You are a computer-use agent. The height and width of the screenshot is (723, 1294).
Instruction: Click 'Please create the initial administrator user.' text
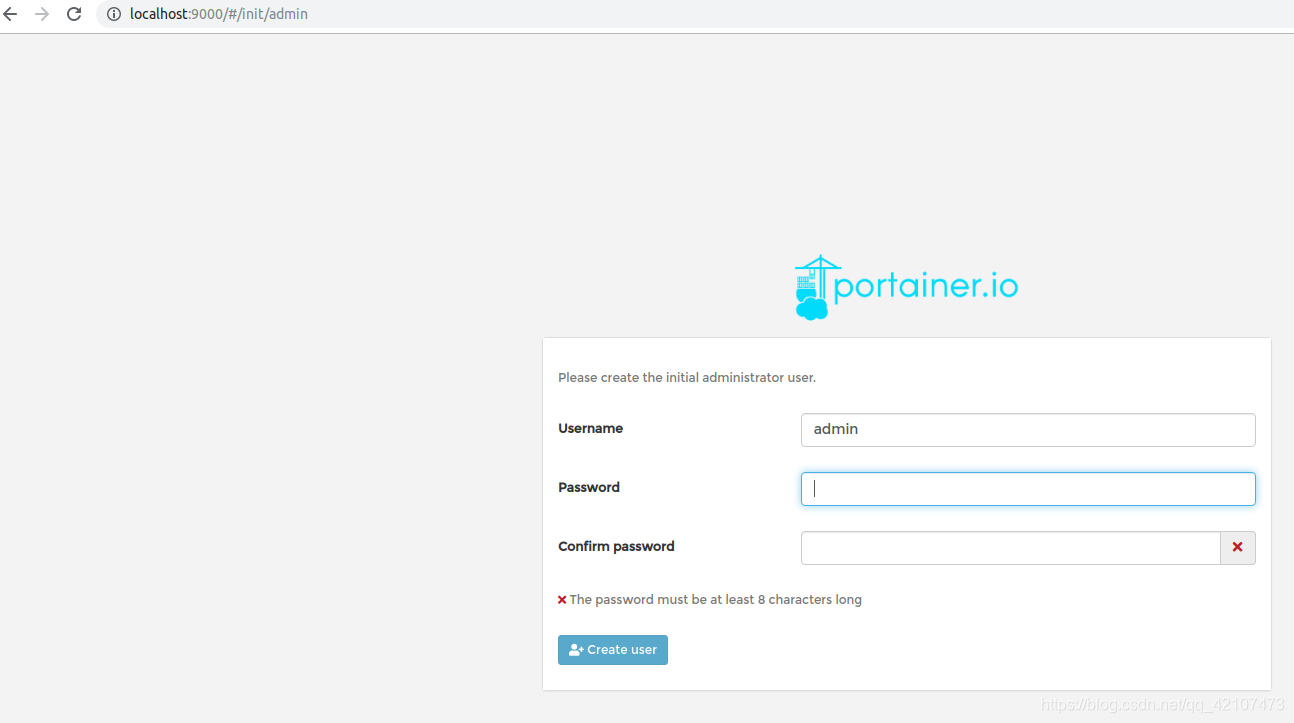tap(687, 378)
